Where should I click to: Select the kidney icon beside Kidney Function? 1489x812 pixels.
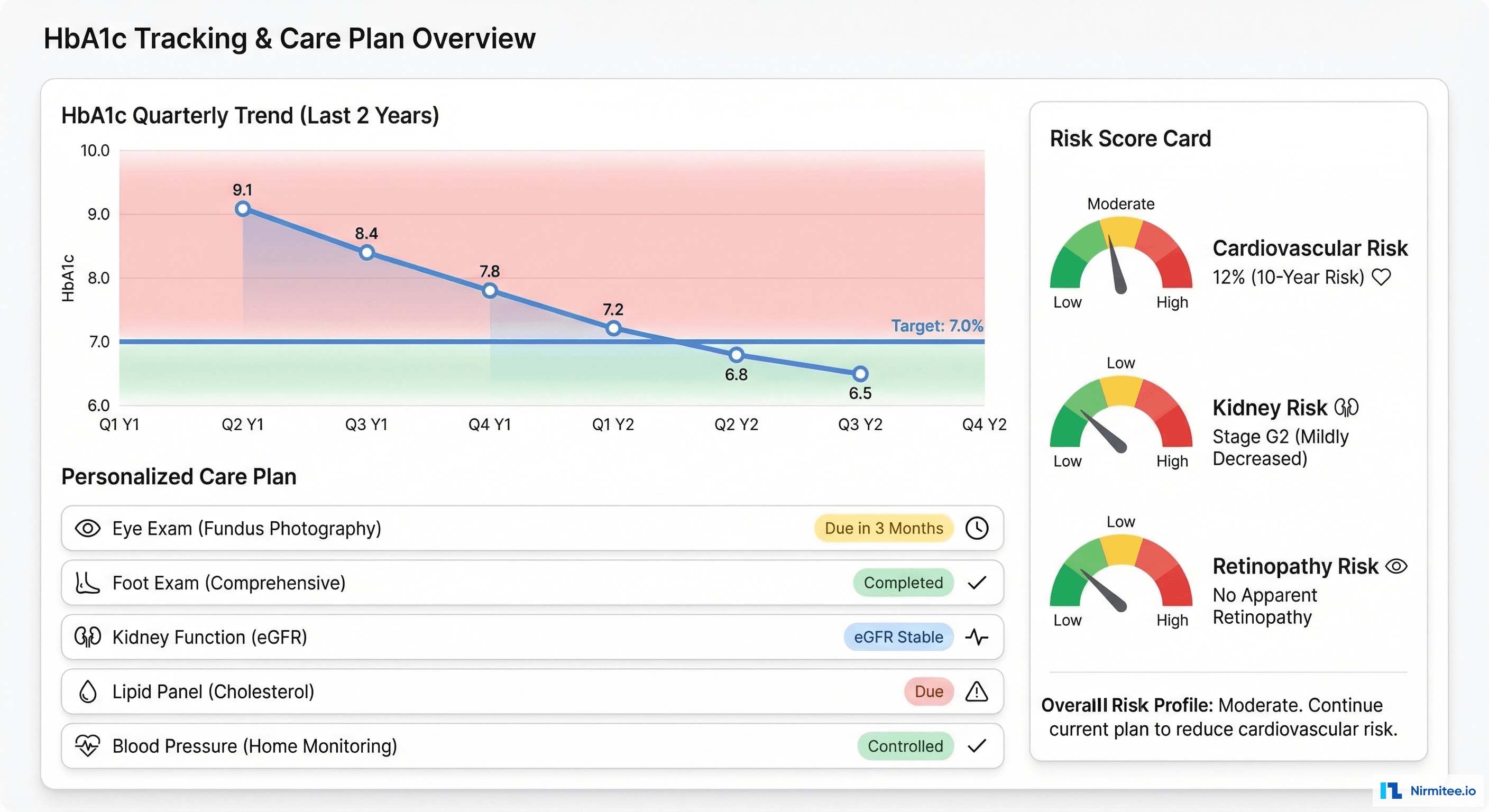coord(88,637)
